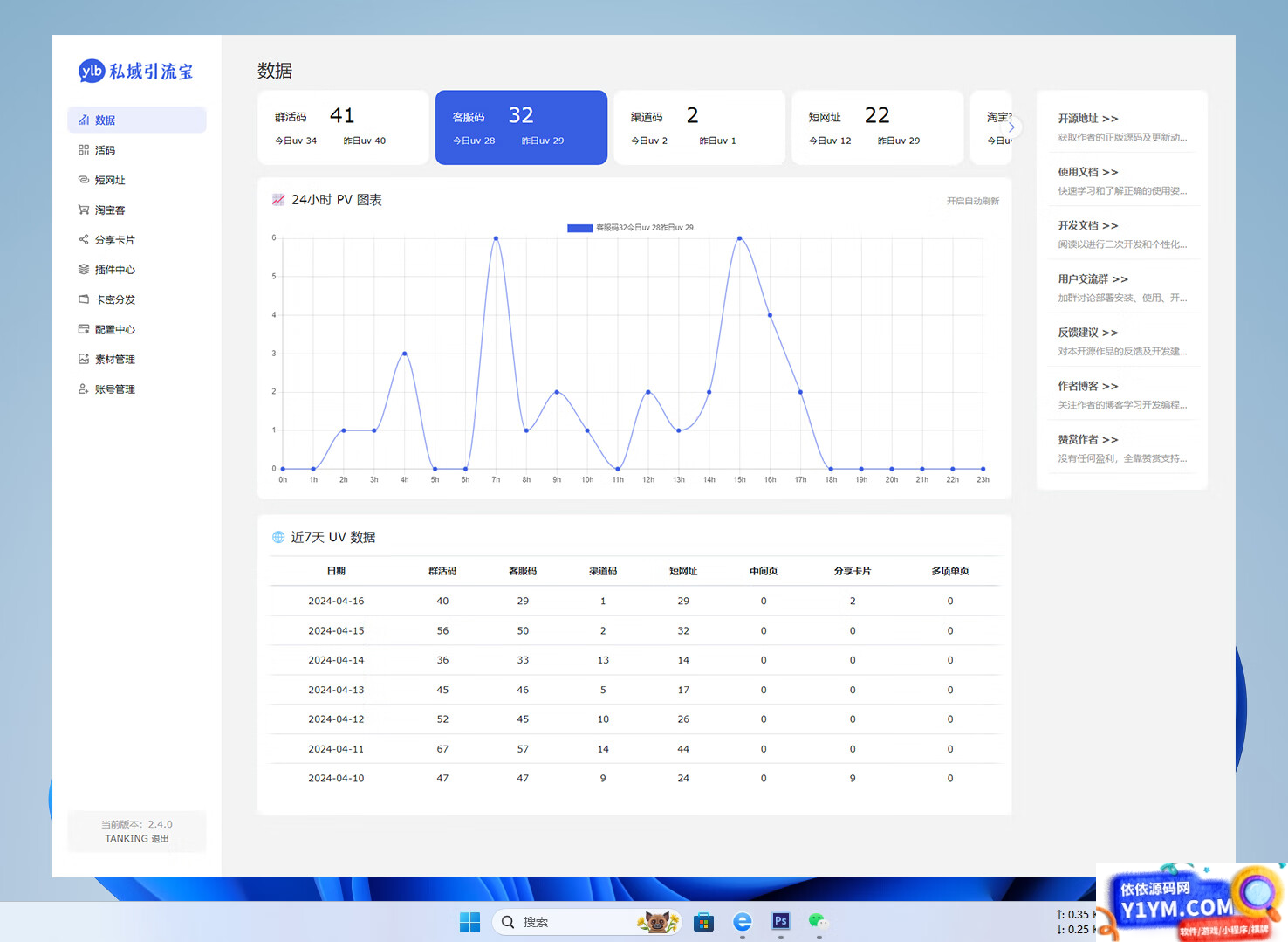Show more stat cards with right arrow
Viewport: 1288px width, 942px height.
1011,127
